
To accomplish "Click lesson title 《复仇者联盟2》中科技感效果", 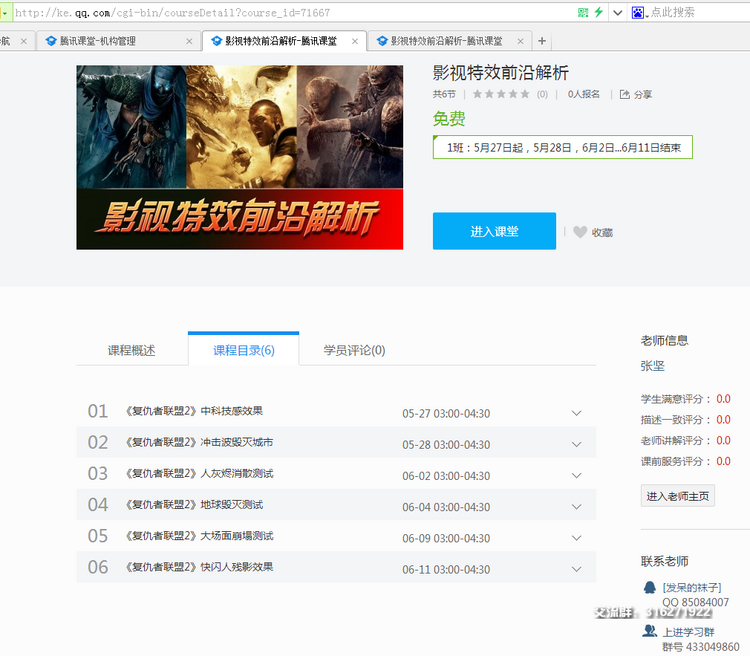I will tap(194, 411).
